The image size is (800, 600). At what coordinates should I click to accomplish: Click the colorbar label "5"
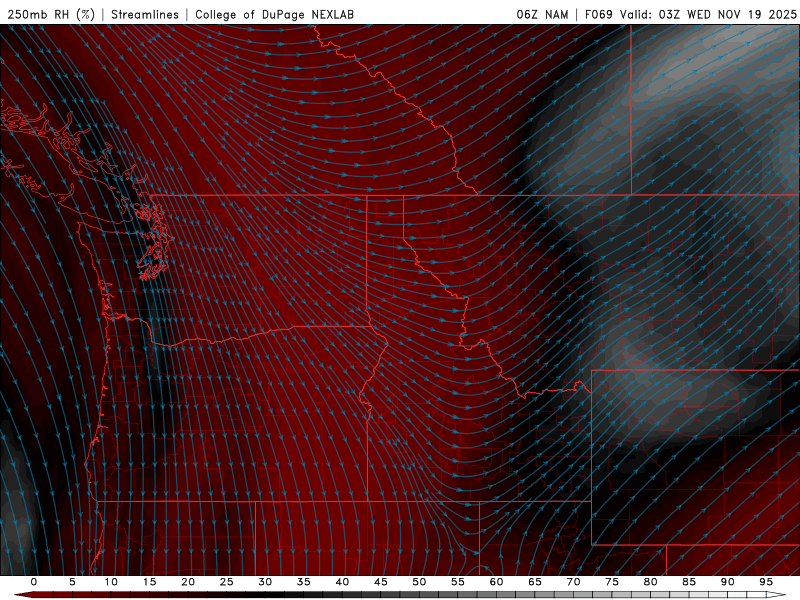(x=72, y=582)
